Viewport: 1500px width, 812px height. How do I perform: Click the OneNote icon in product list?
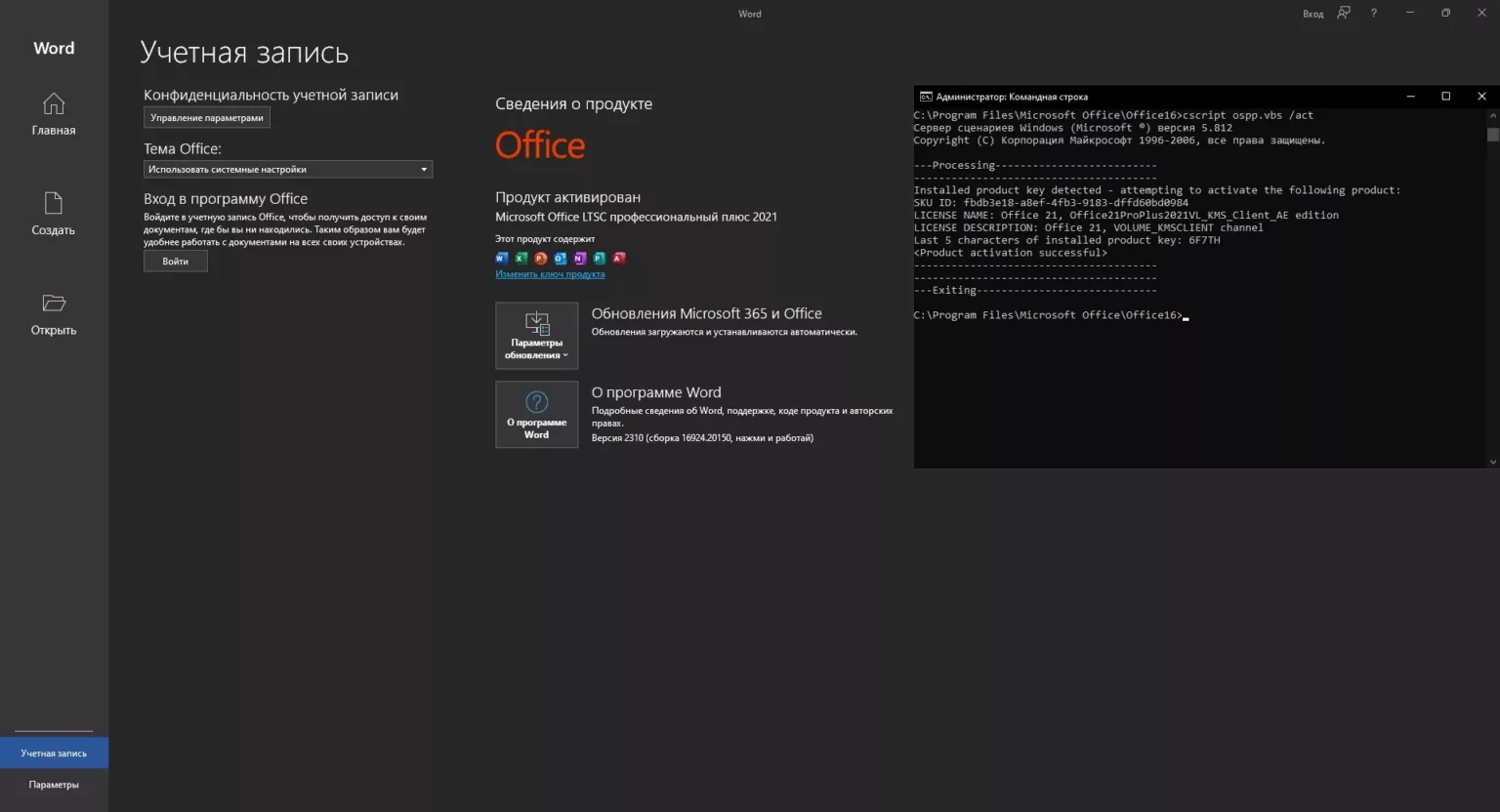pyautogui.click(x=580, y=259)
